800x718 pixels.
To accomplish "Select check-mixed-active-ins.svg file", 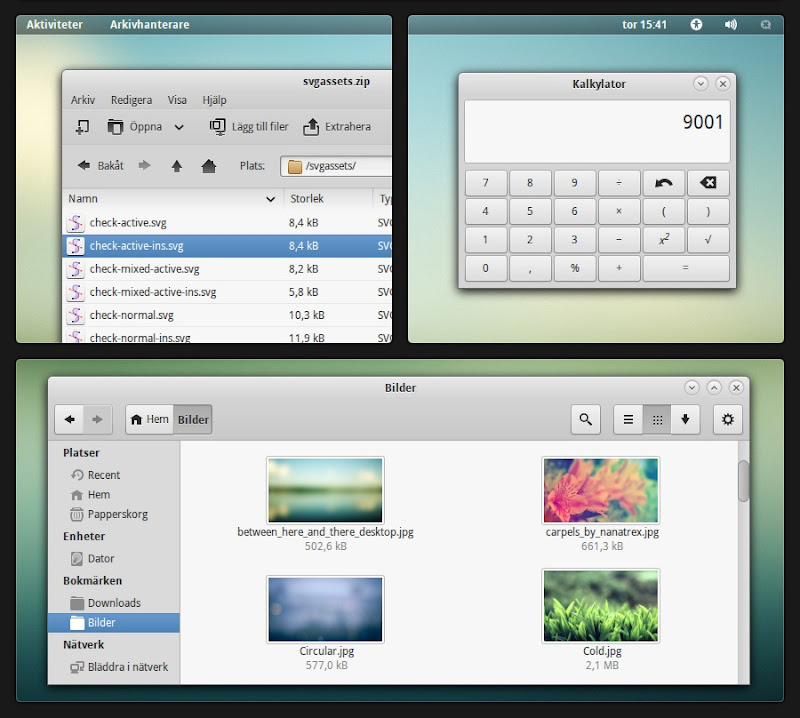I will coord(227,292).
